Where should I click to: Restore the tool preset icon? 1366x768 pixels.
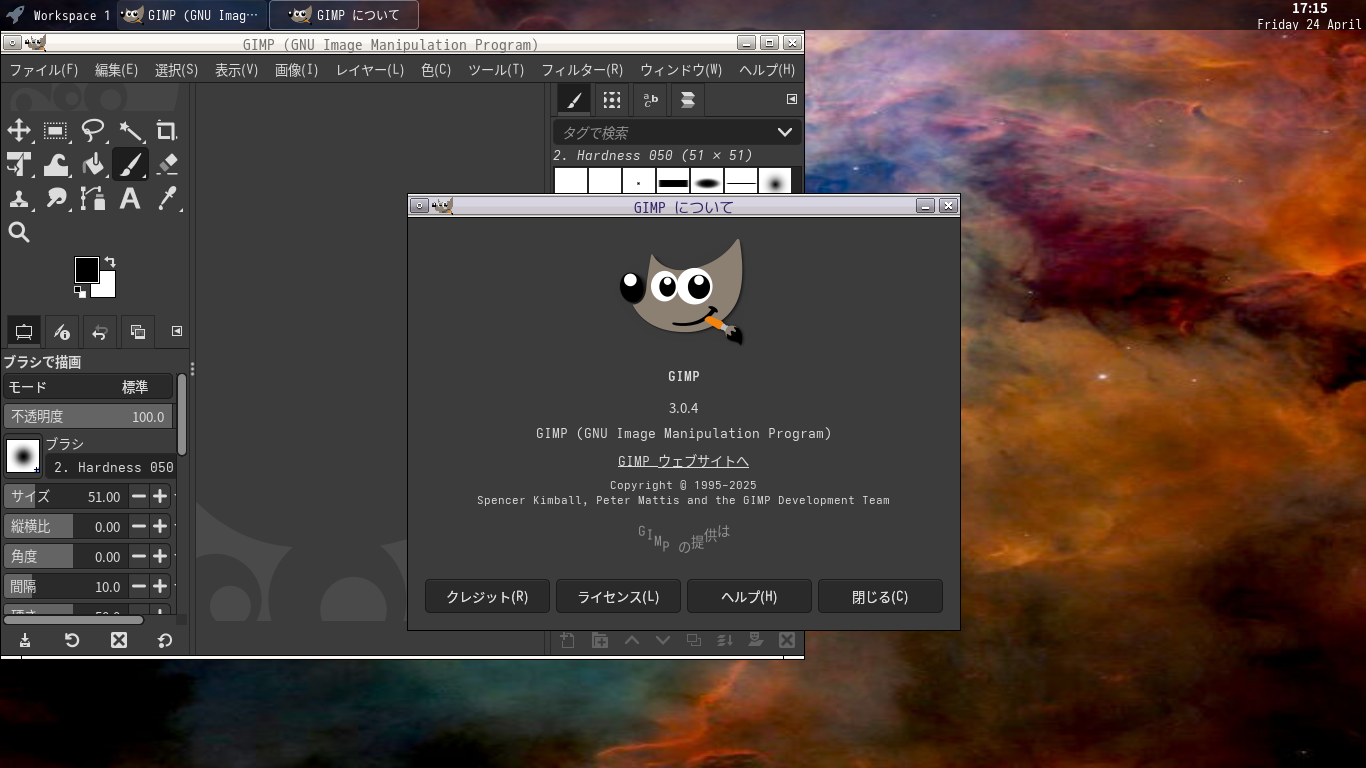point(72,640)
